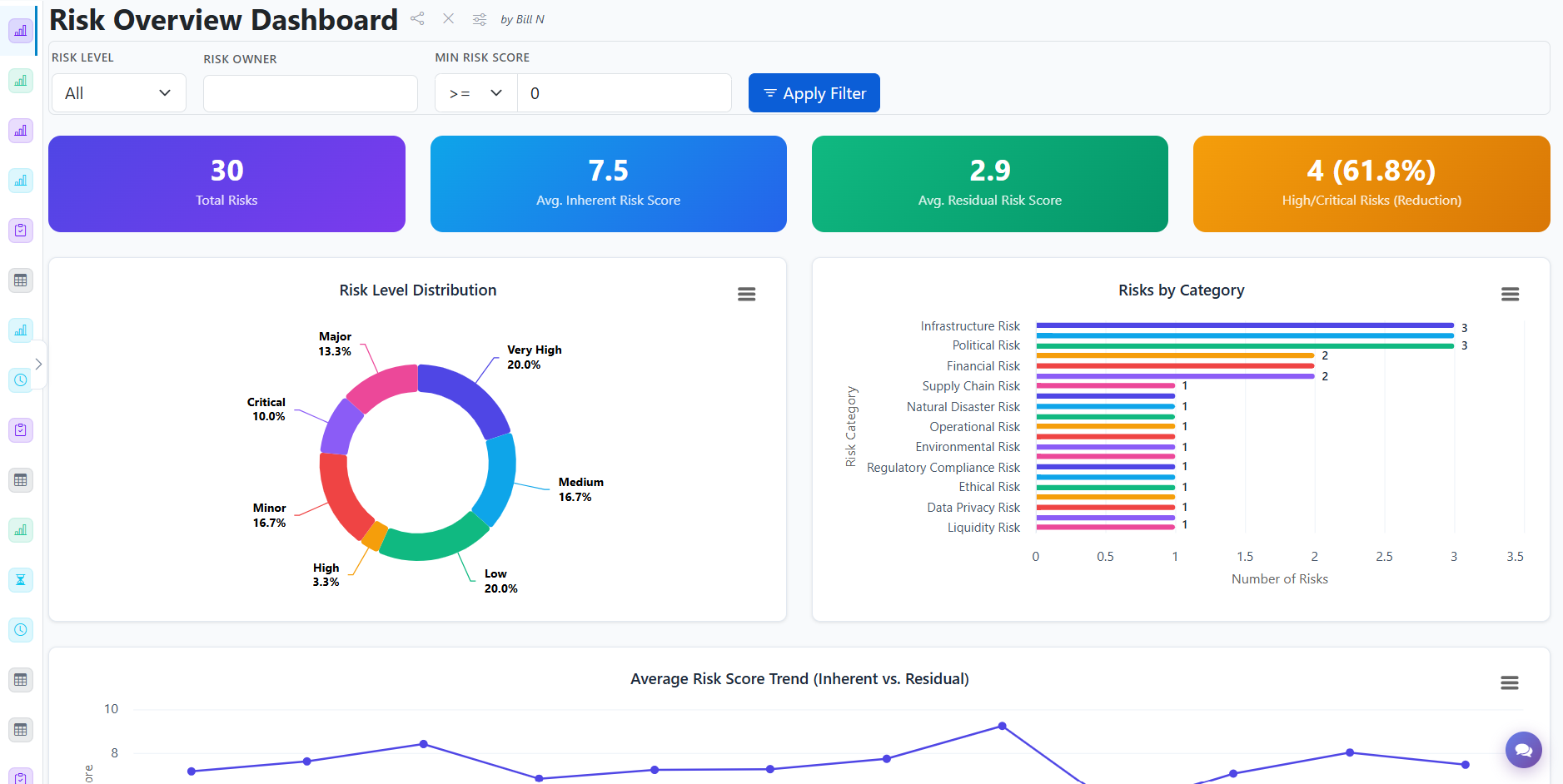Viewport: 1563px width, 784px height.
Task: Select the table grid icon directly above the hourglass's green chart neighbor
Action: pyautogui.click(x=21, y=480)
